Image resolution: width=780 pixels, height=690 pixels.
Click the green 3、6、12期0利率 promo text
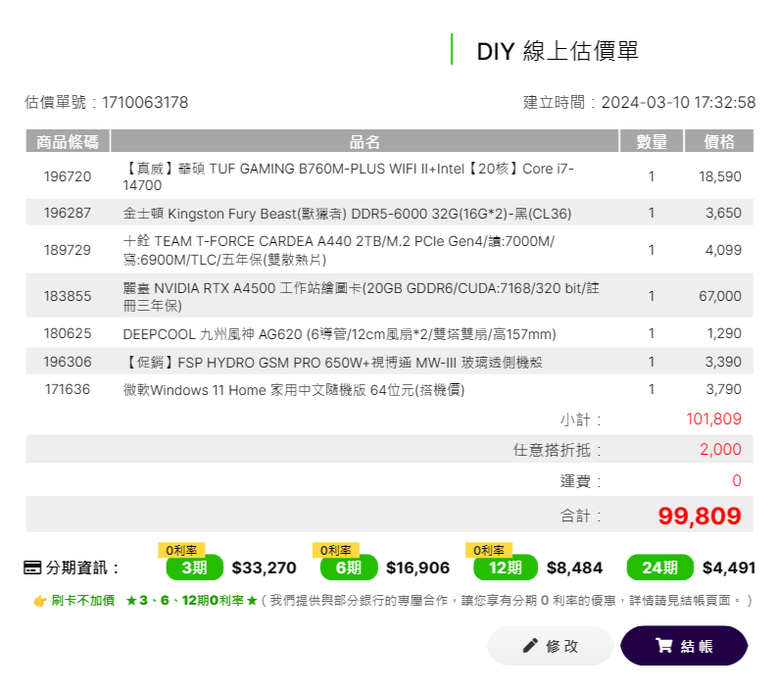click(x=192, y=601)
